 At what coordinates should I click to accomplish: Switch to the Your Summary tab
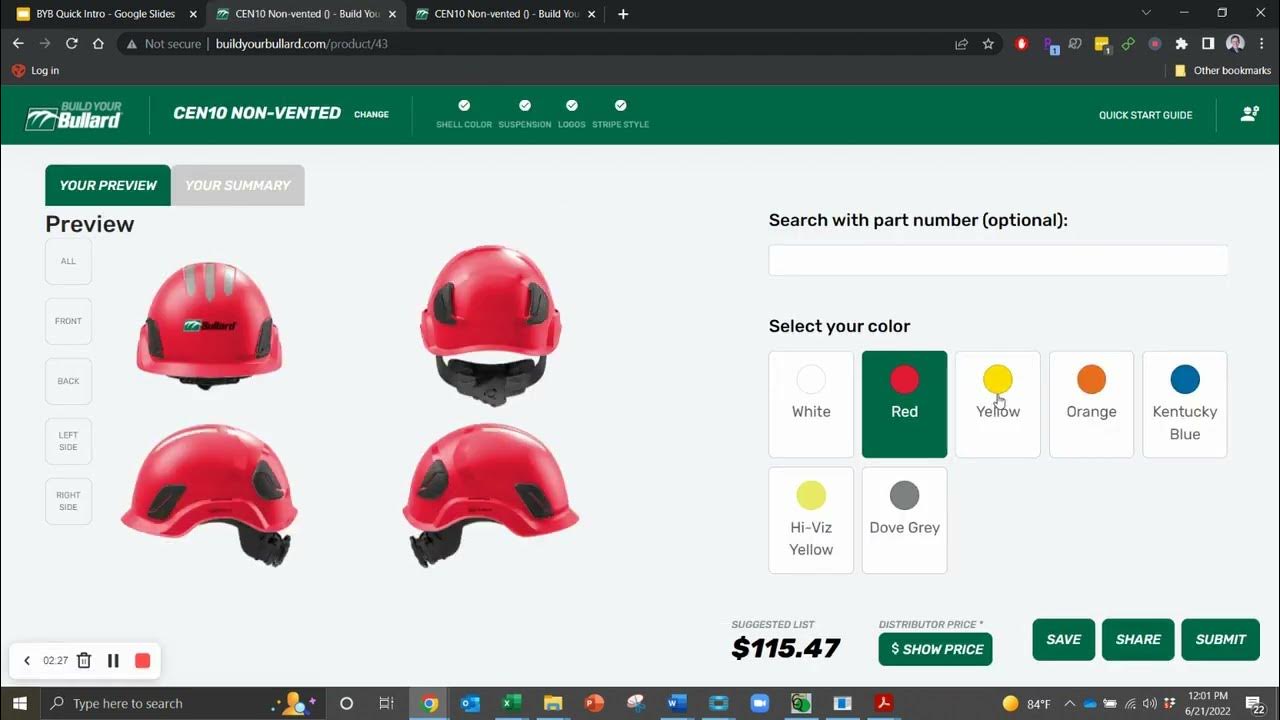238,185
